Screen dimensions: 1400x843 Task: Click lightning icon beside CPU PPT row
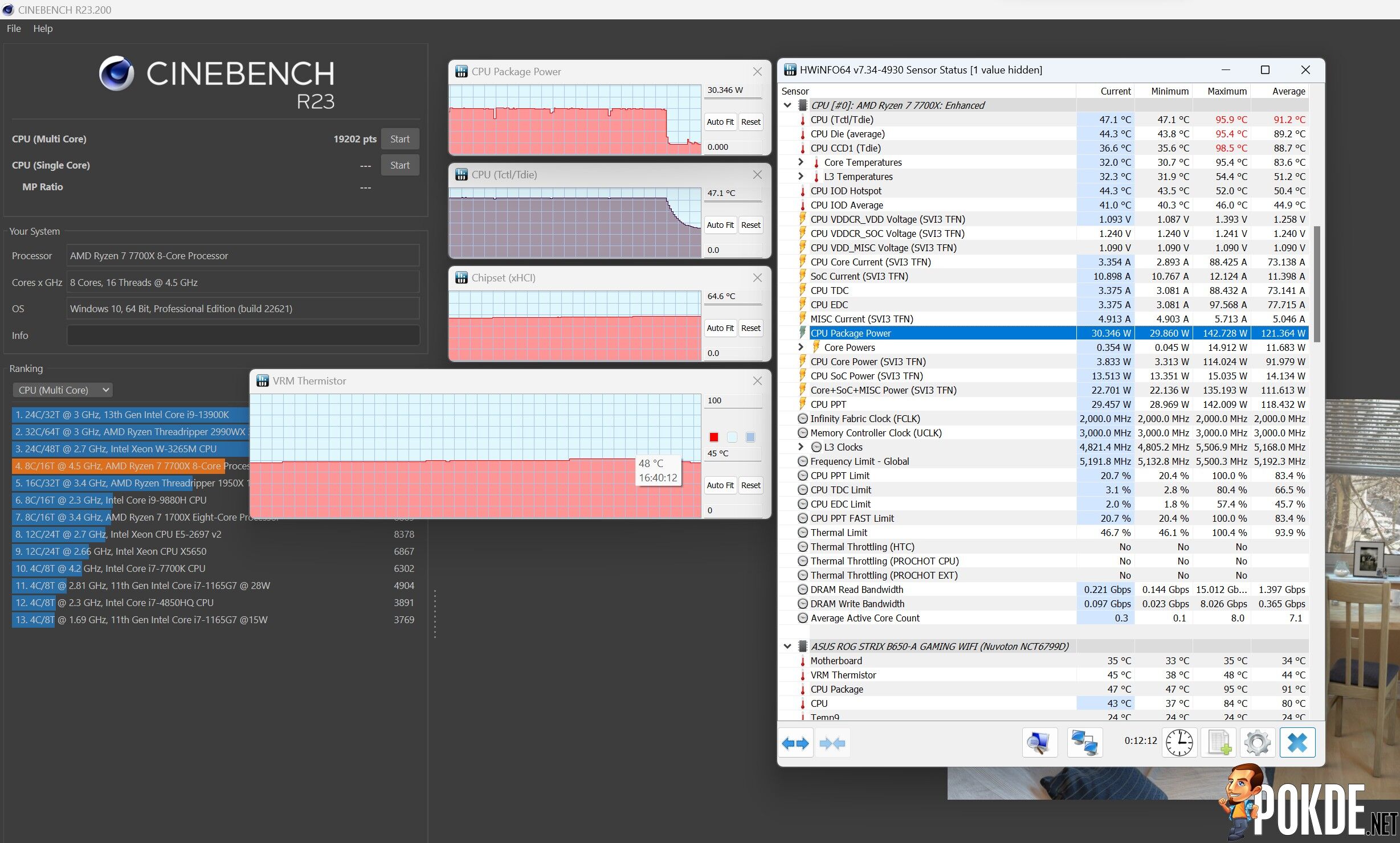(803, 404)
